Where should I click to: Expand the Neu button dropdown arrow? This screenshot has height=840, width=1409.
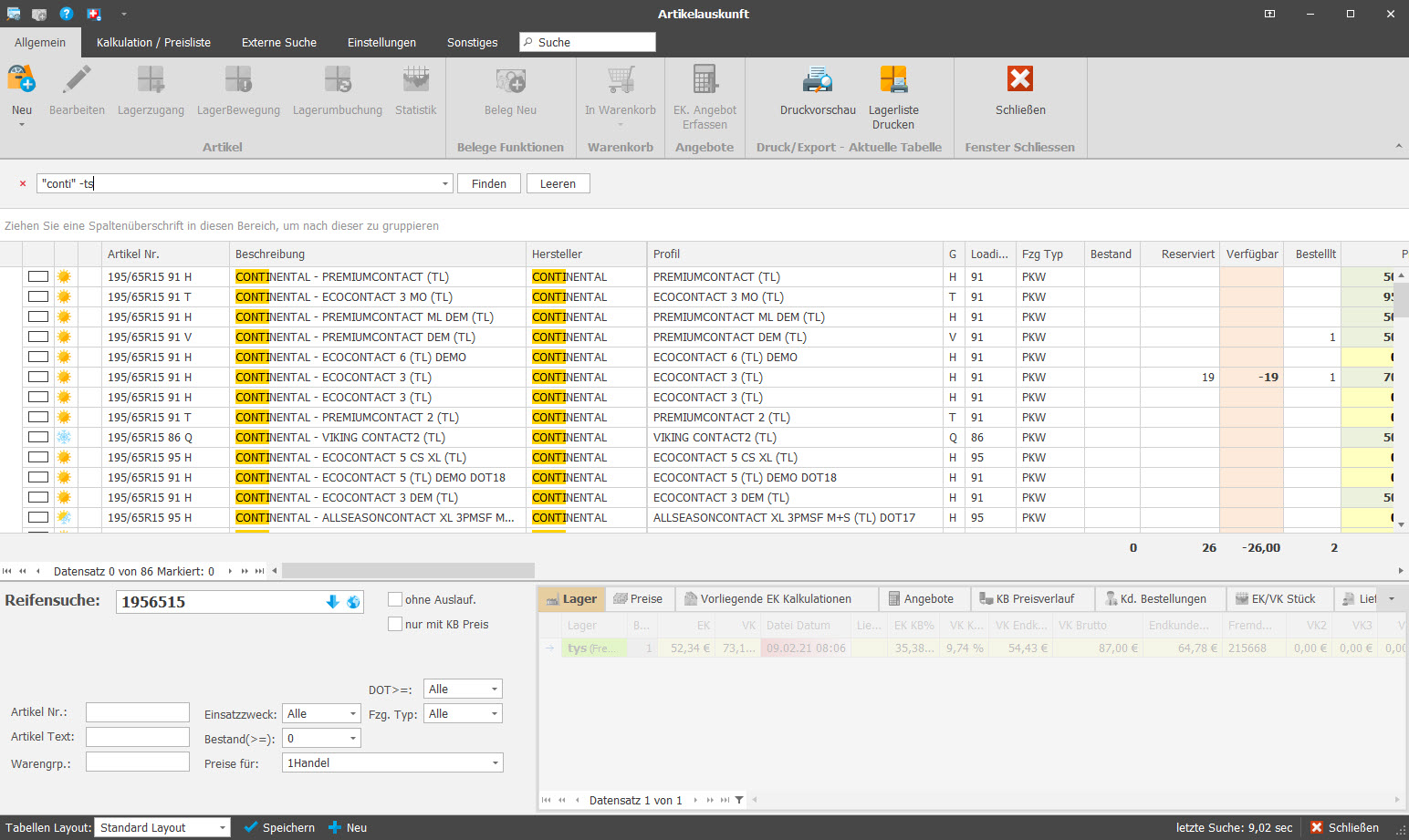22,125
